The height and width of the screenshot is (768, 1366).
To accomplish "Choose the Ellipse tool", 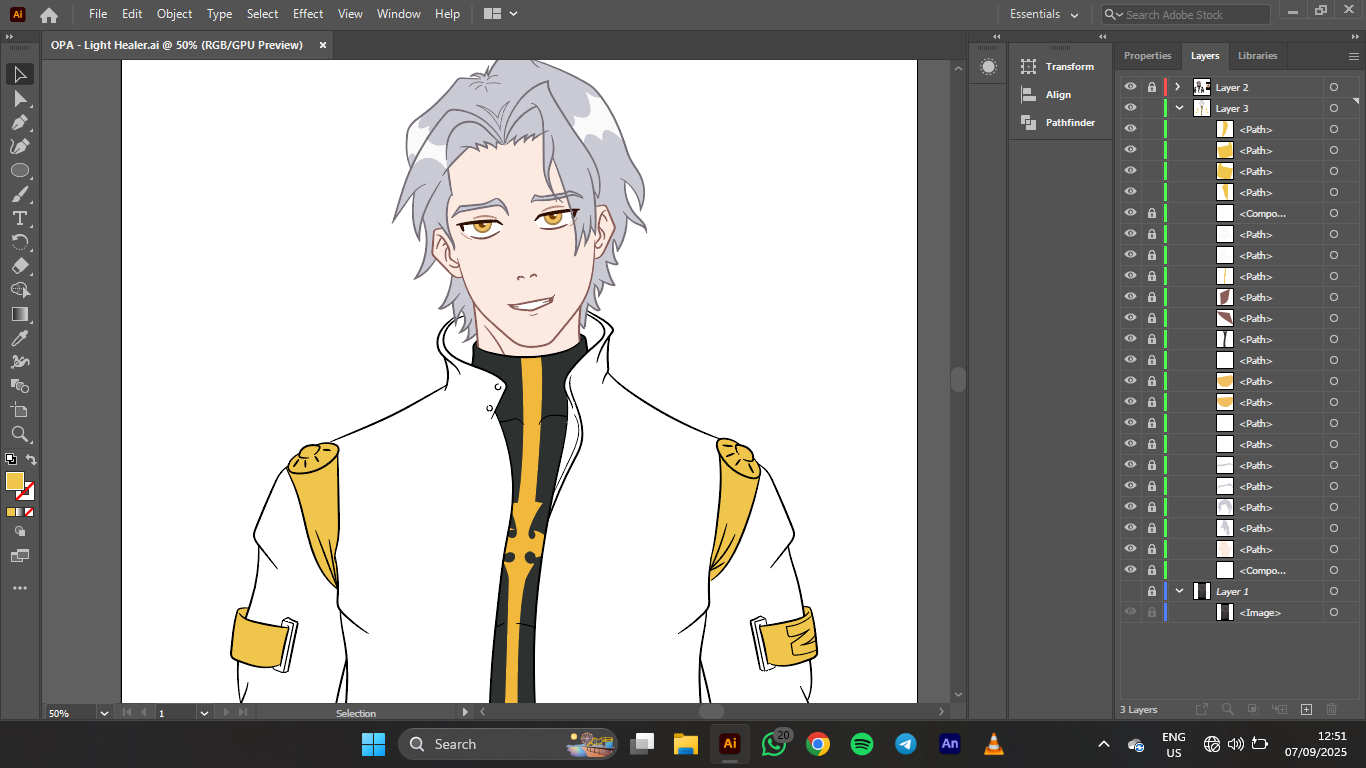I will coord(19,170).
